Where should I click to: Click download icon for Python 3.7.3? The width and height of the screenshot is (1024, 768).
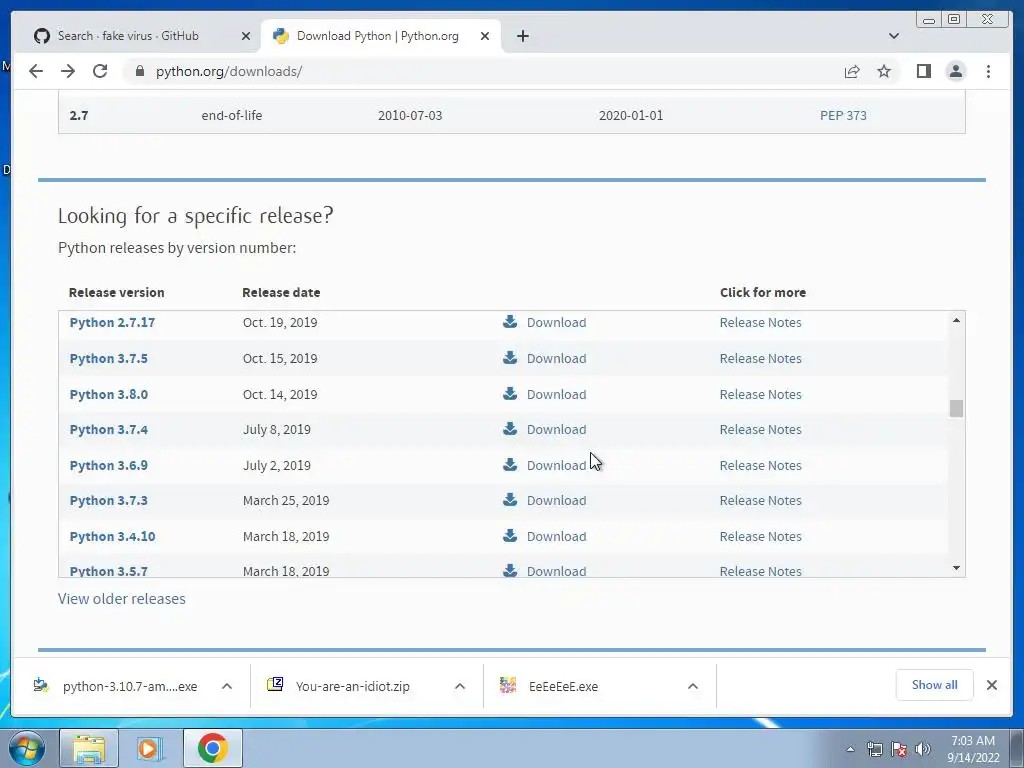point(510,500)
